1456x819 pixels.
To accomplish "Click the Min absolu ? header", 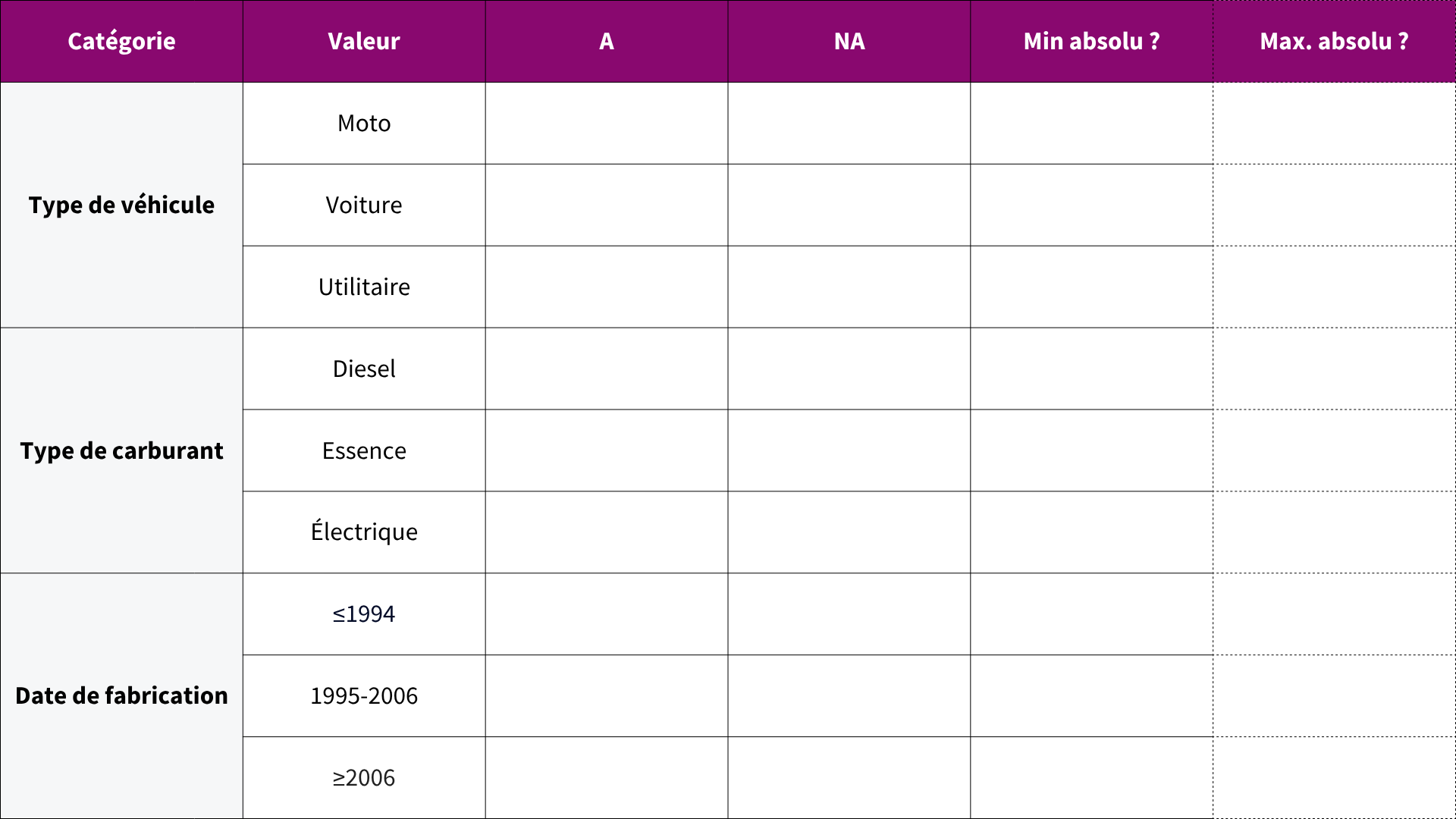I will click(x=1091, y=41).
